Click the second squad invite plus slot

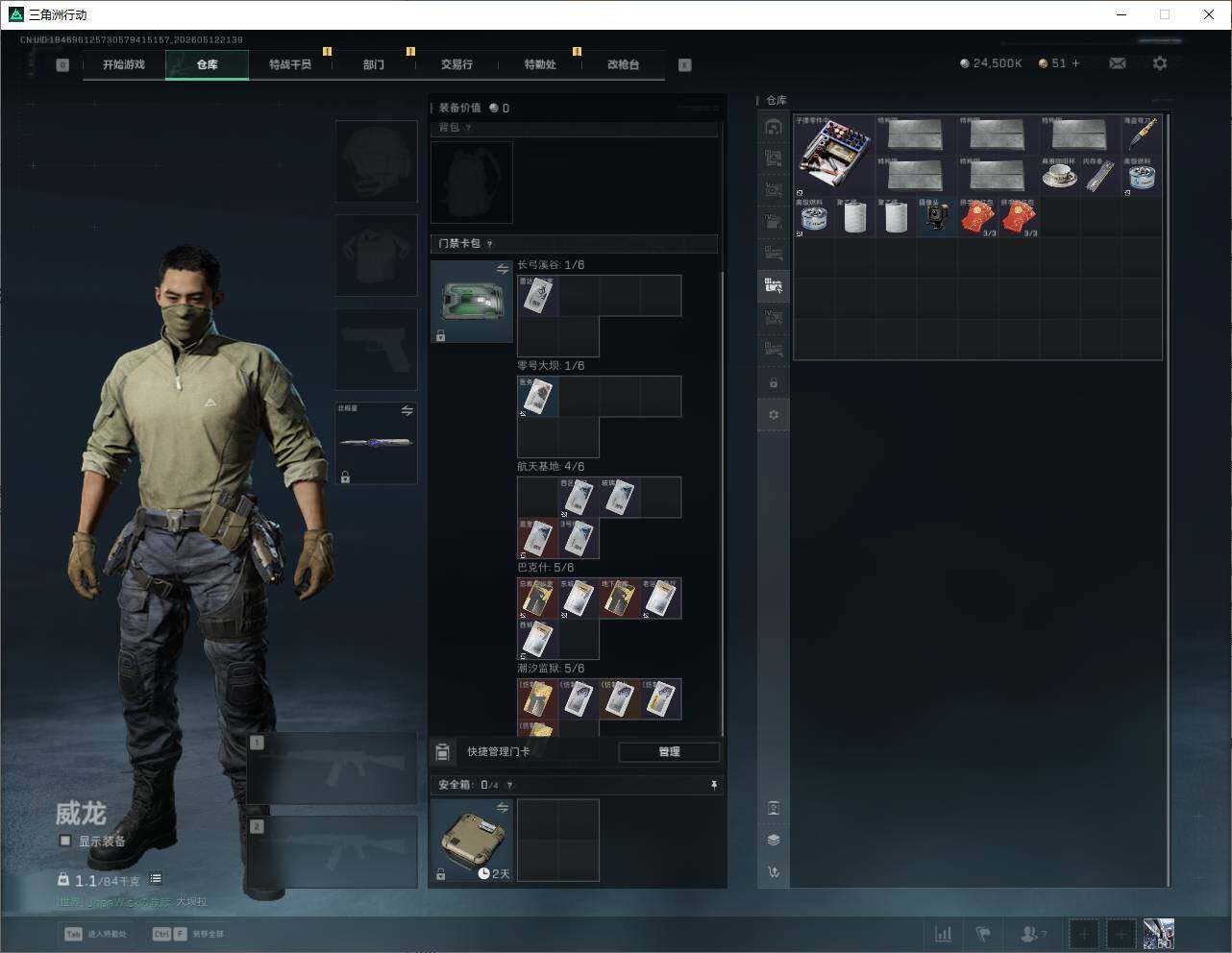(x=1121, y=934)
